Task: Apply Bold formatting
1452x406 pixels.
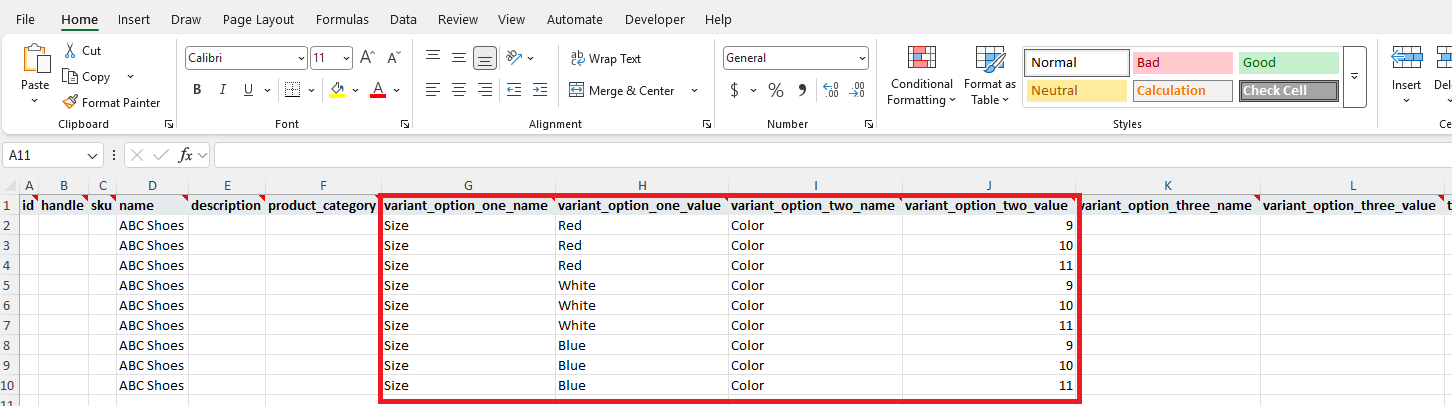Action: point(197,90)
